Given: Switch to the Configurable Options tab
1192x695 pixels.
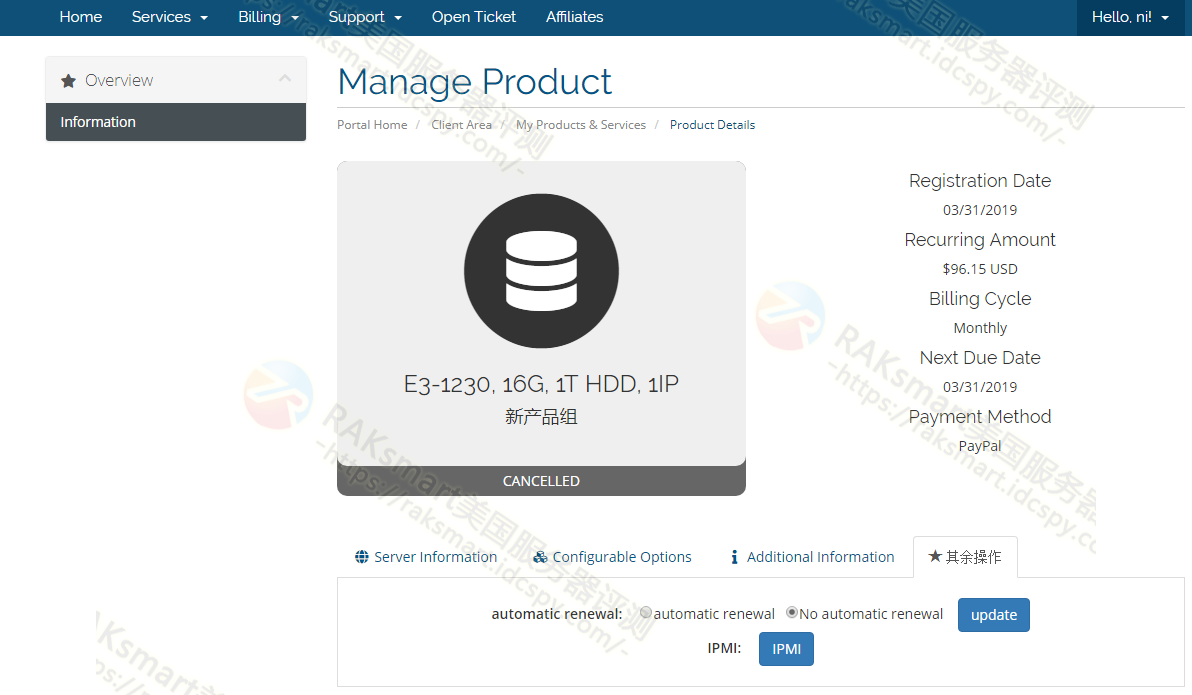Looking at the screenshot, I should pyautogui.click(x=613, y=557).
